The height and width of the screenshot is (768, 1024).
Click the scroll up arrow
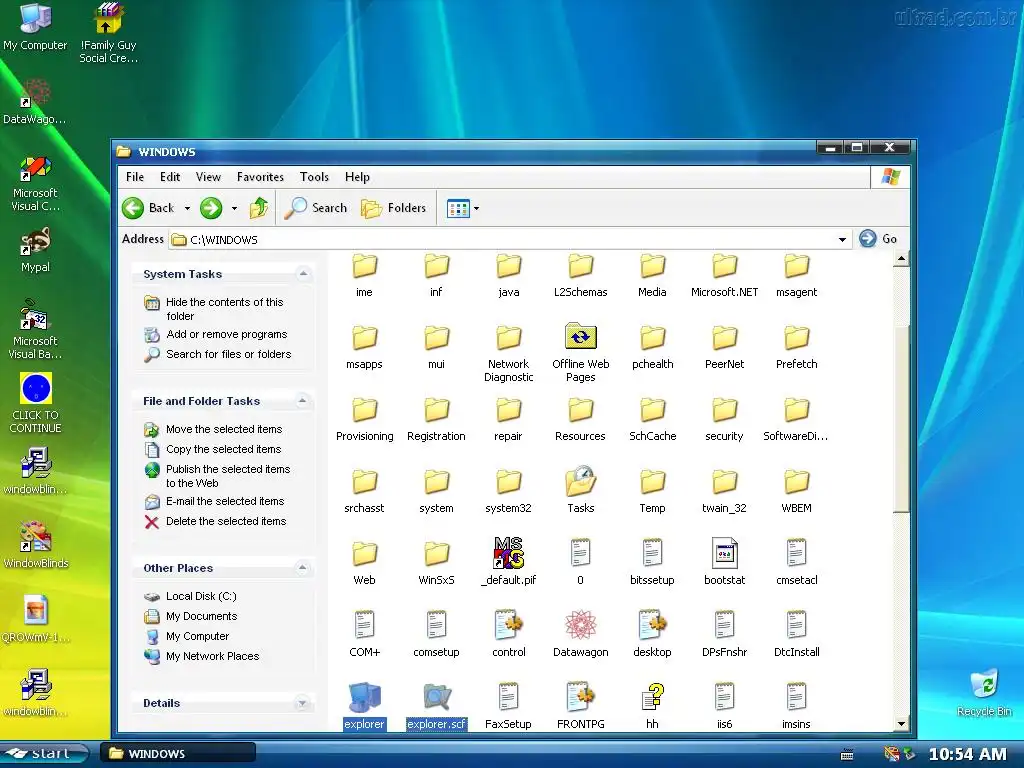pos(901,259)
